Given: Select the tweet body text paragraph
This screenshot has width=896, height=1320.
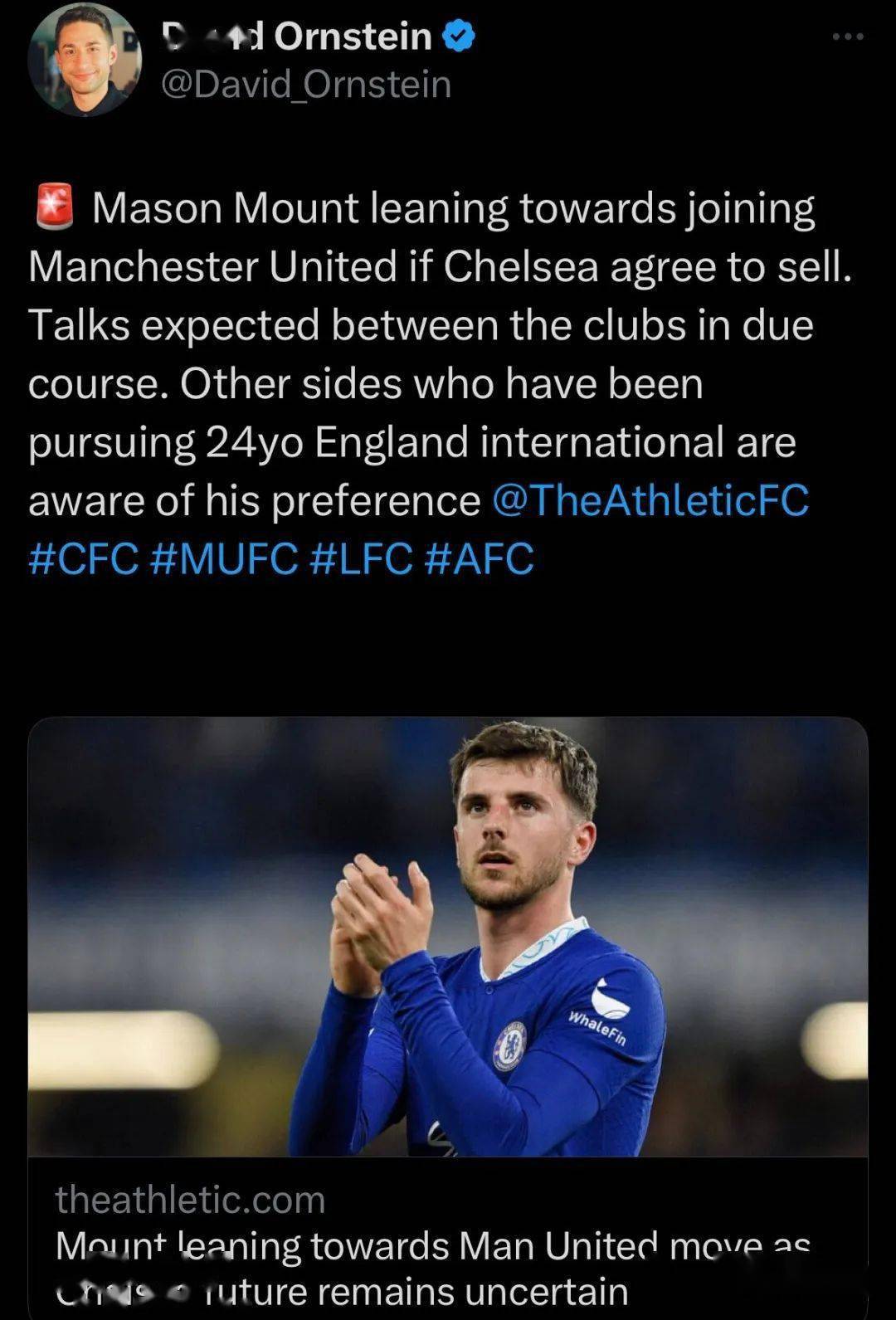Looking at the screenshot, I should tap(441, 382).
